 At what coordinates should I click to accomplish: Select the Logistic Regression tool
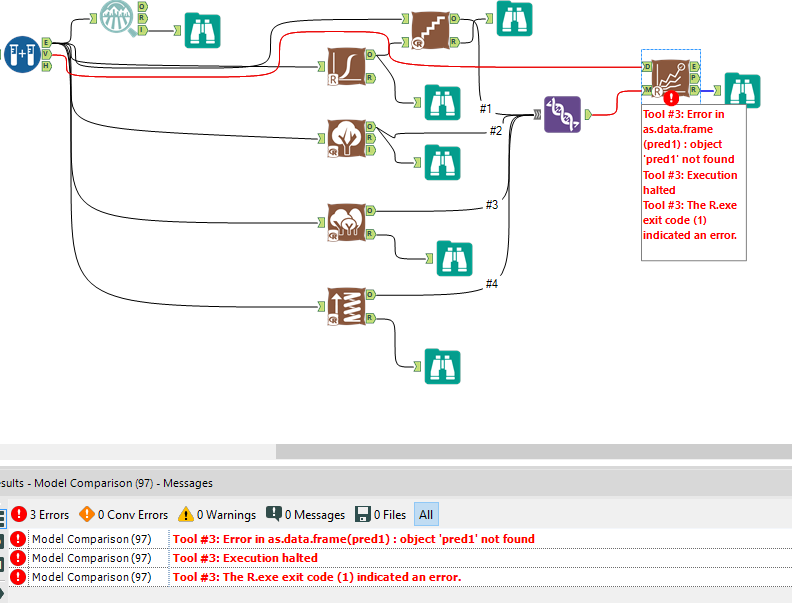346,66
